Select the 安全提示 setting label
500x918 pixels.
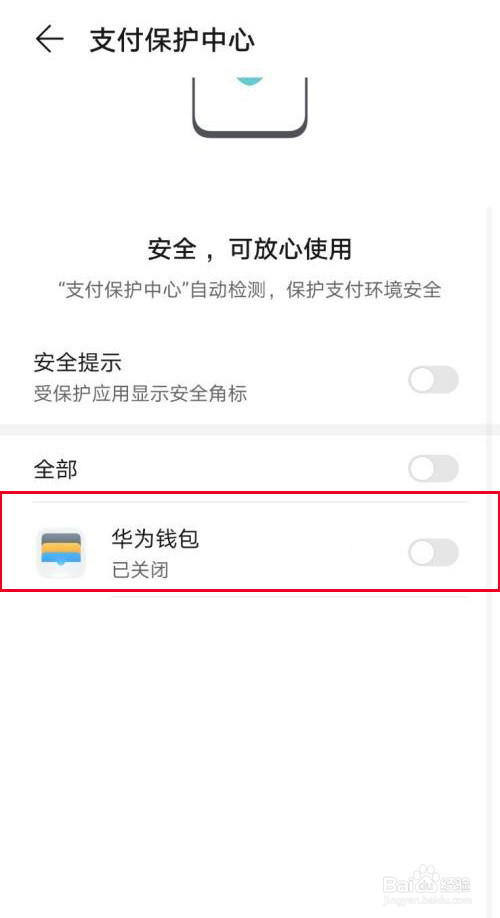point(77,363)
